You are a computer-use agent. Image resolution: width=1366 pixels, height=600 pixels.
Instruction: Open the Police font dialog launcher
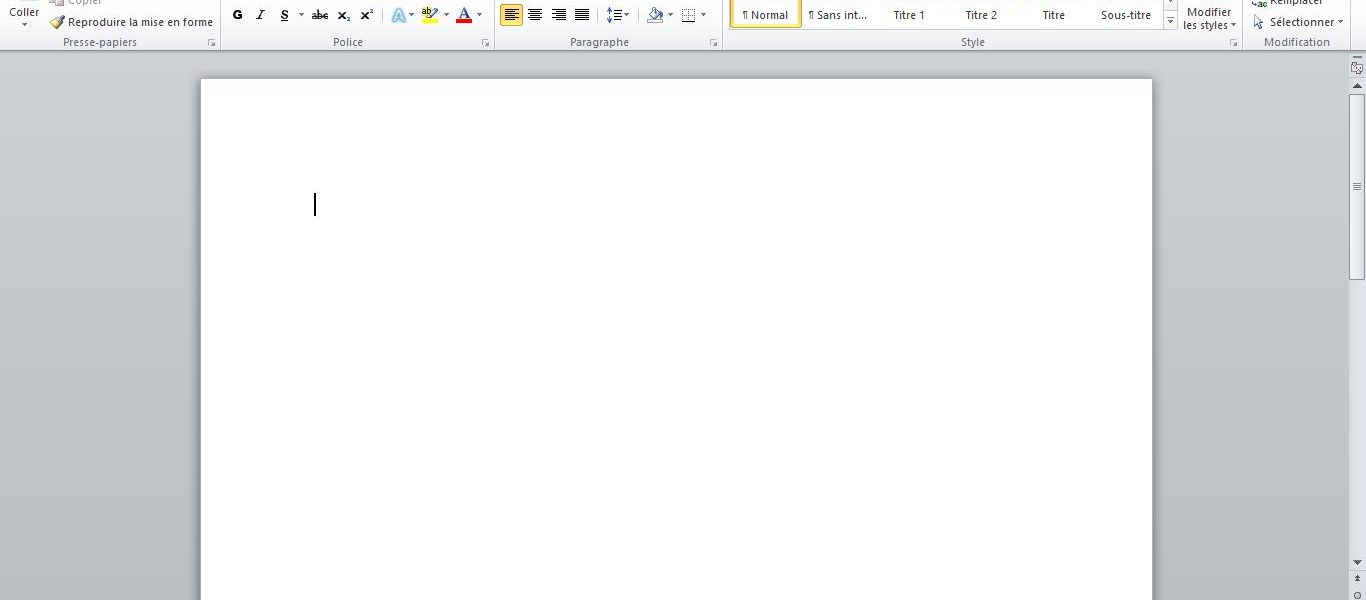(485, 43)
